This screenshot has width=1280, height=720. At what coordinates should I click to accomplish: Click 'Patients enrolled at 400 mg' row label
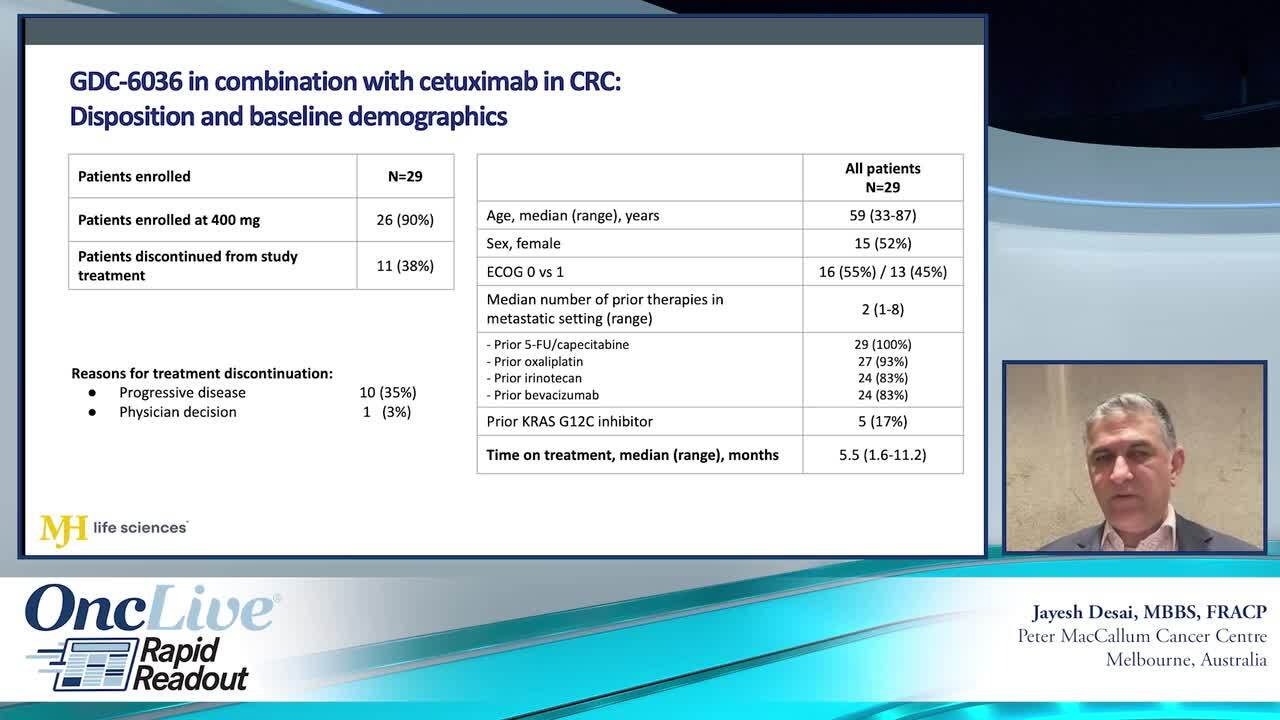tap(169, 220)
